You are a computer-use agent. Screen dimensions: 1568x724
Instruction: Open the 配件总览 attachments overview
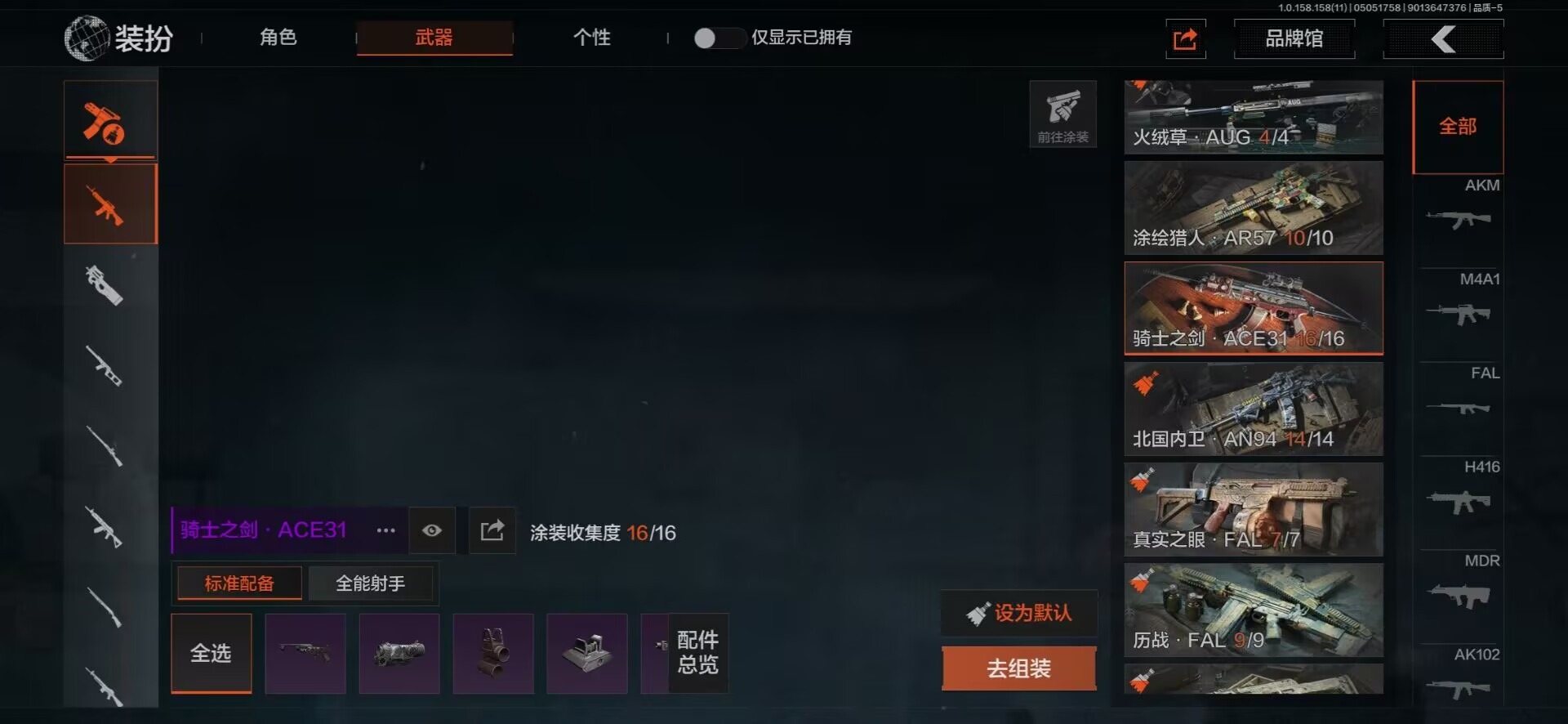[697, 653]
